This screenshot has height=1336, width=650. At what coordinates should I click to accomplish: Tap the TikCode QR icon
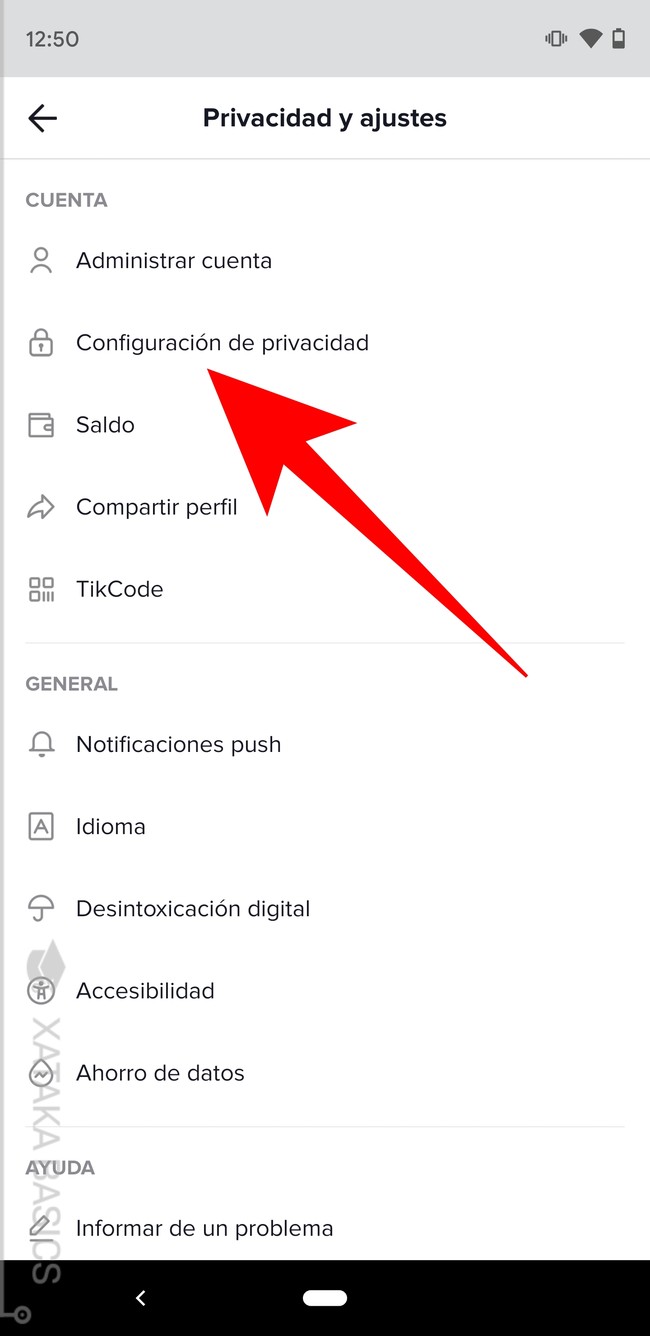click(x=41, y=589)
